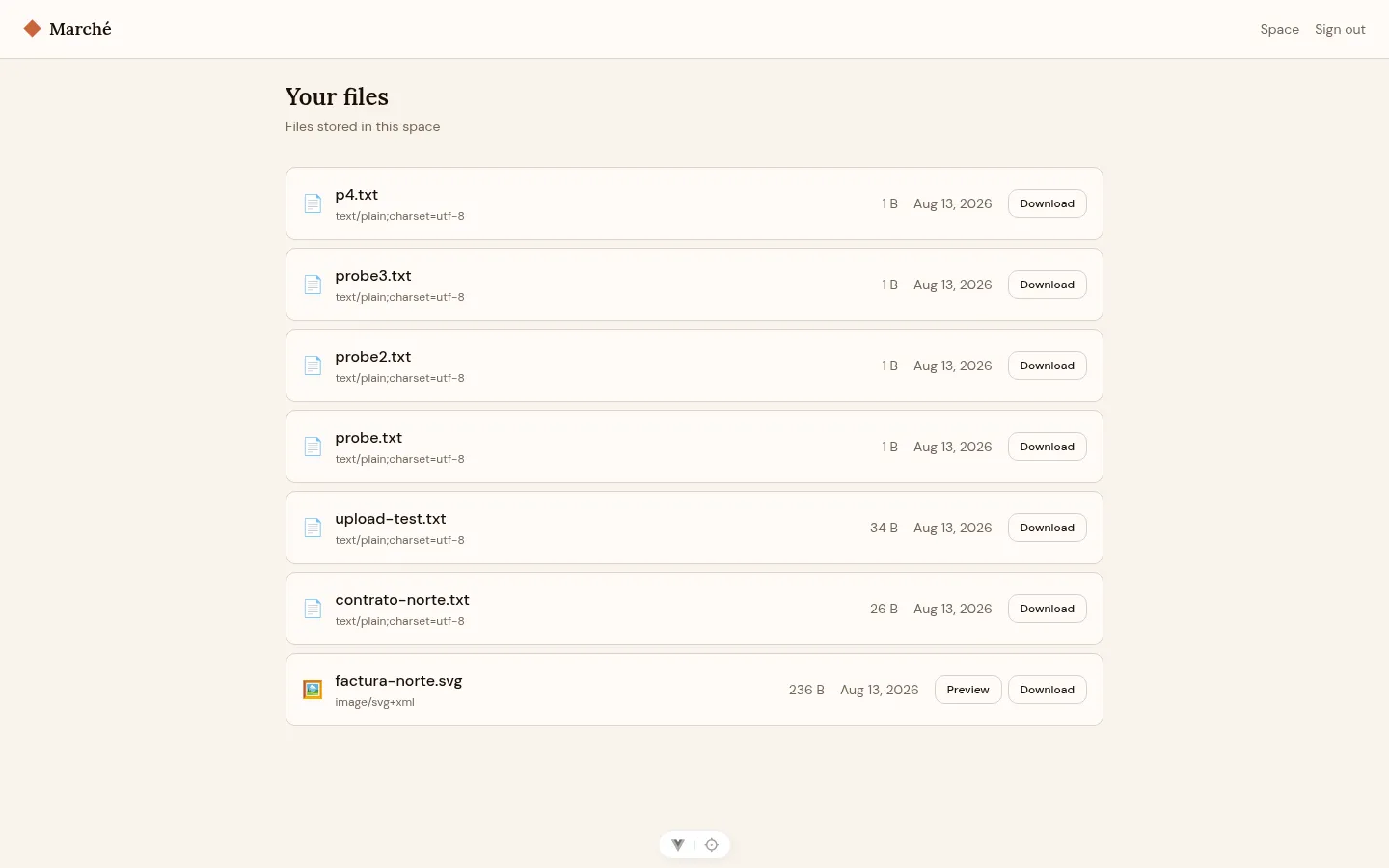Click the contrato-norte.txt file name

pyautogui.click(x=402, y=600)
